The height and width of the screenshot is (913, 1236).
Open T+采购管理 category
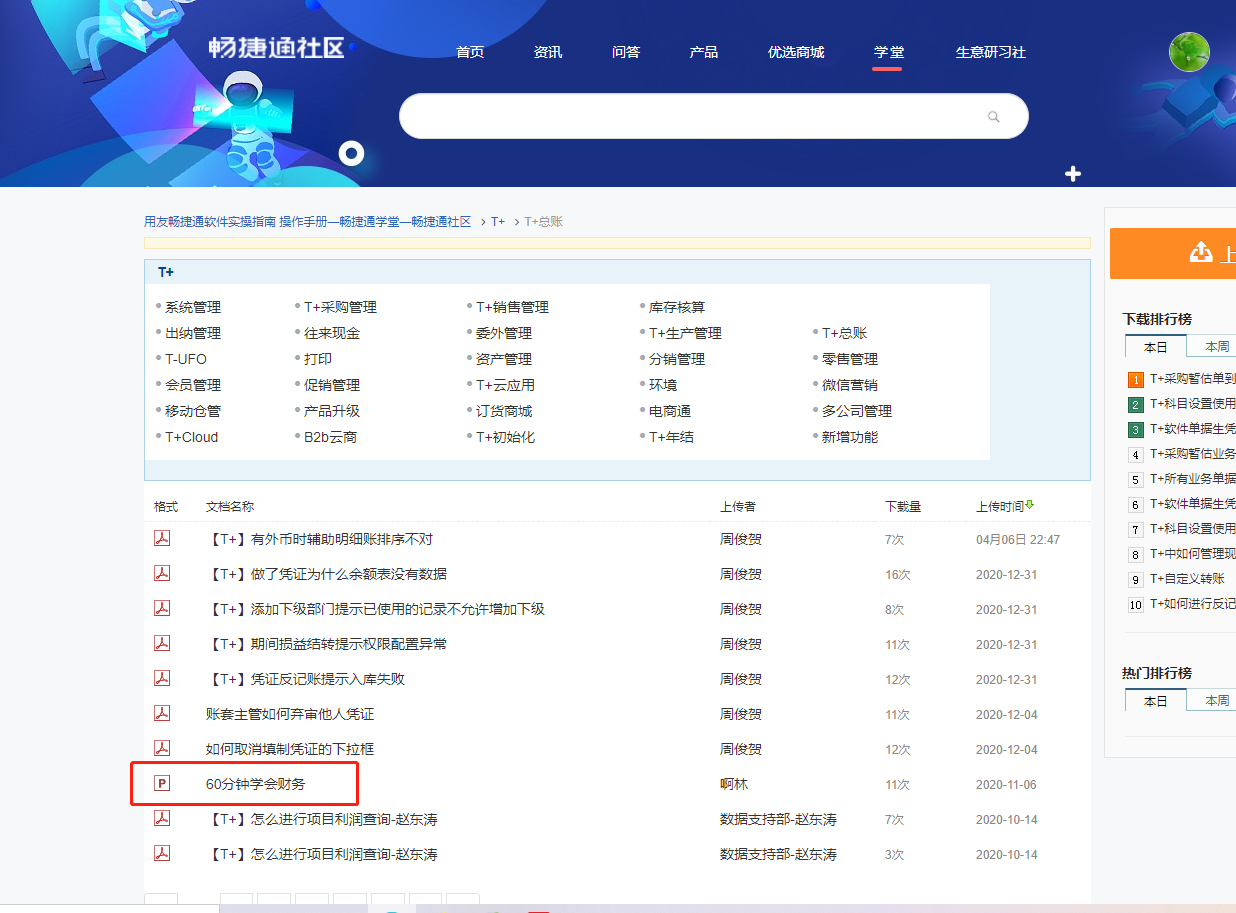pyautogui.click(x=341, y=307)
